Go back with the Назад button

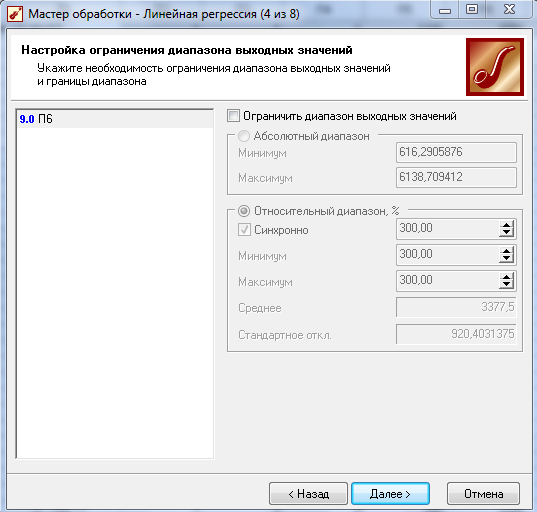tap(308, 494)
